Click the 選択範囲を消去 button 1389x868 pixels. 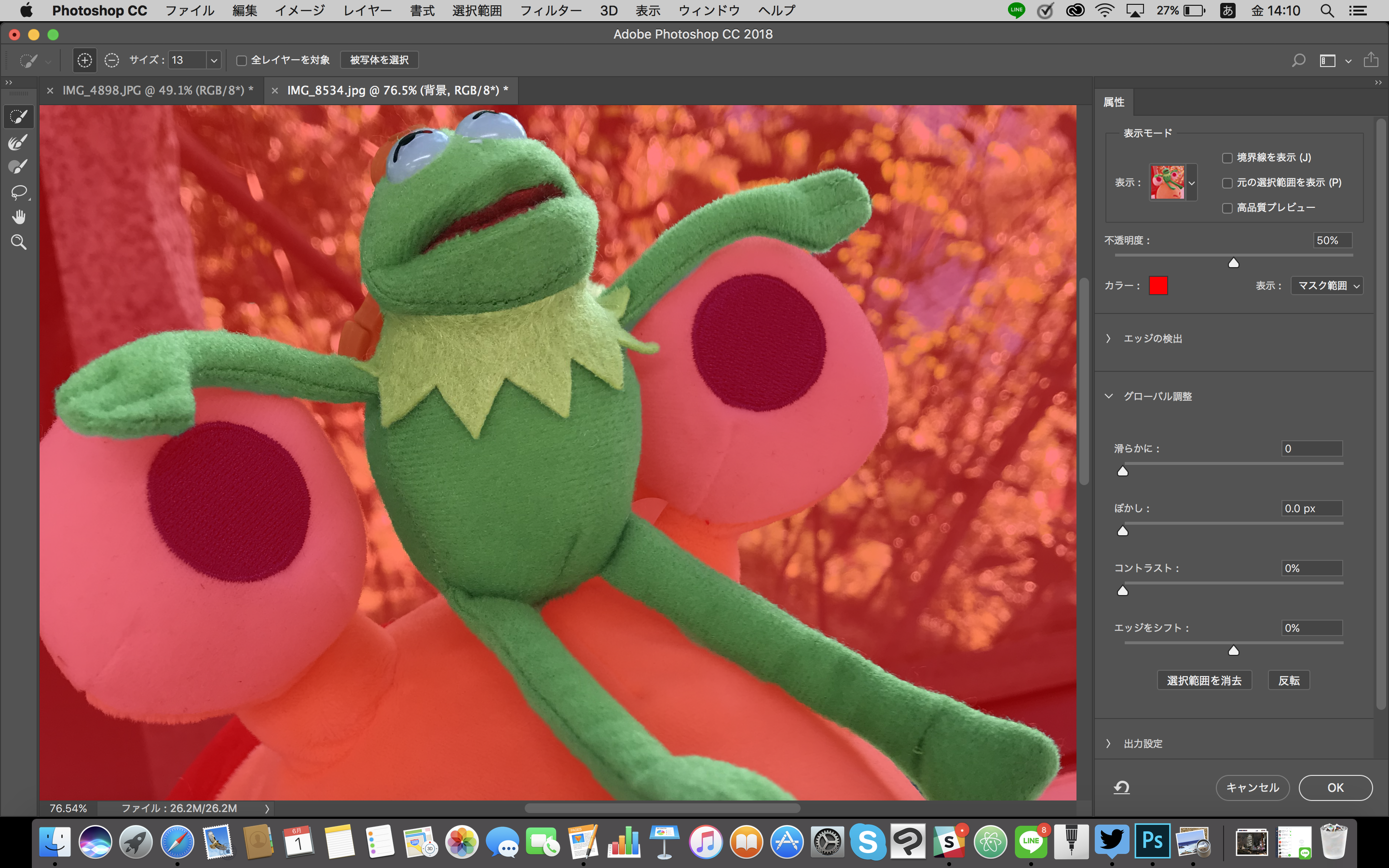1204,680
